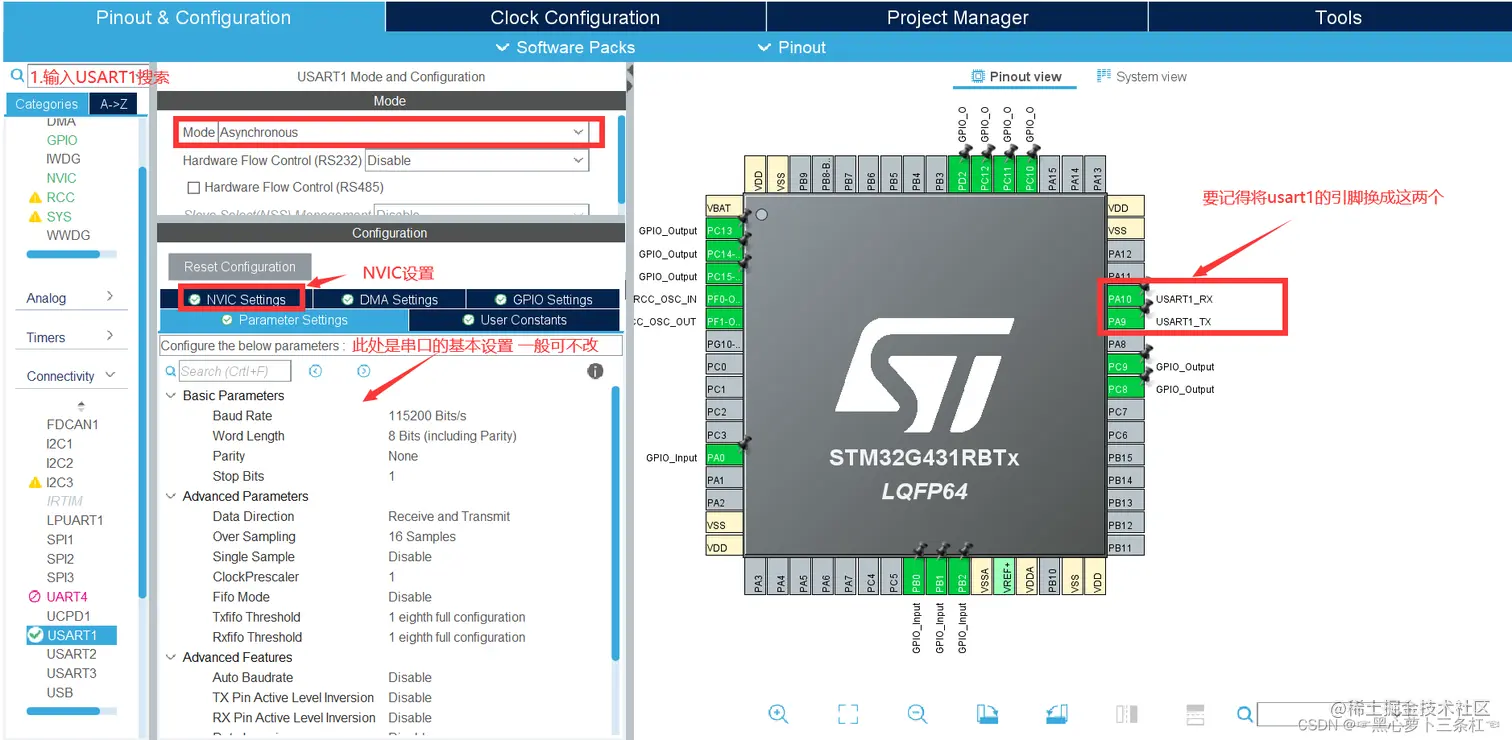Screen dimensions: 1512x740
Task: Click the Reset Configuration button
Action: click(x=240, y=267)
